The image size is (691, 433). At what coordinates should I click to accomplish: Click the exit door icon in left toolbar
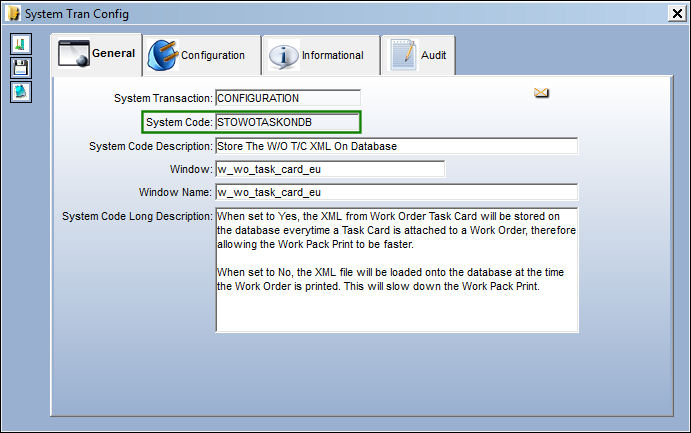pyautogui.click(x=21, y=44)
